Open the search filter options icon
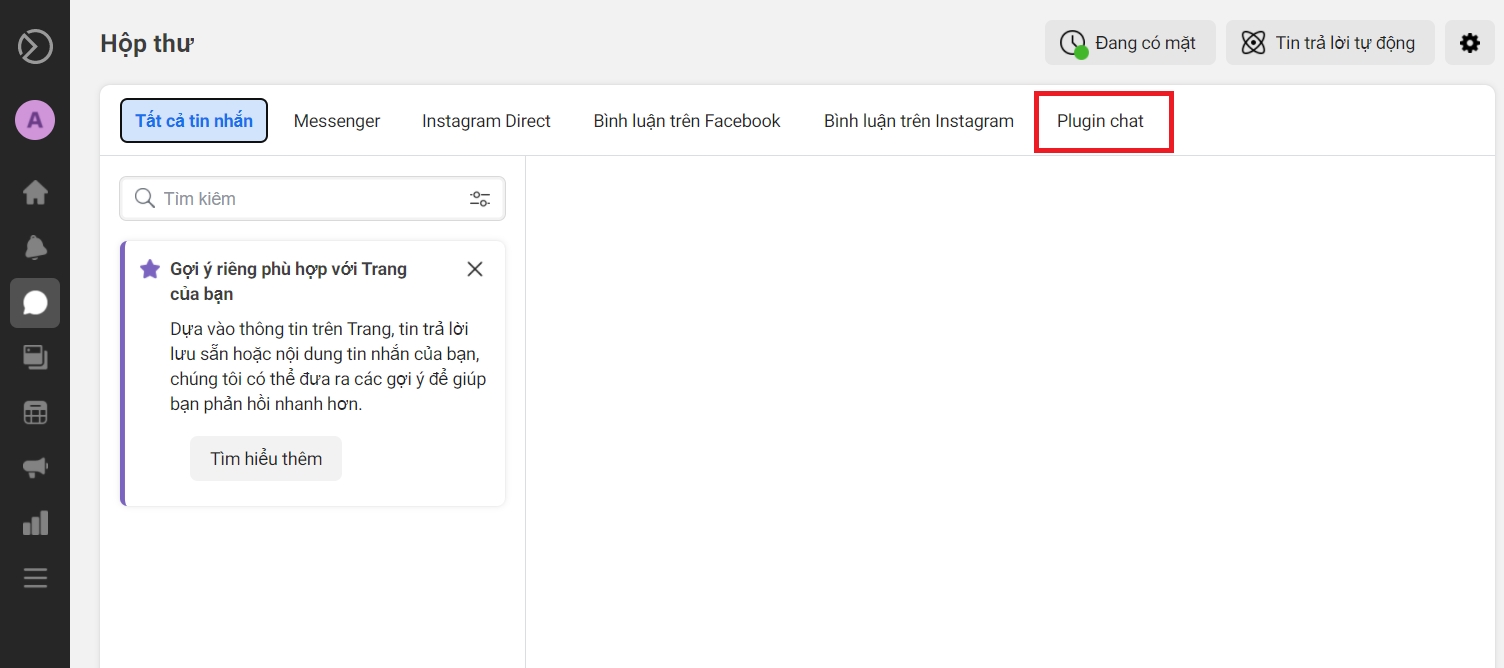The width and height of the screenshot is (1504, 668). coord(480,199)
